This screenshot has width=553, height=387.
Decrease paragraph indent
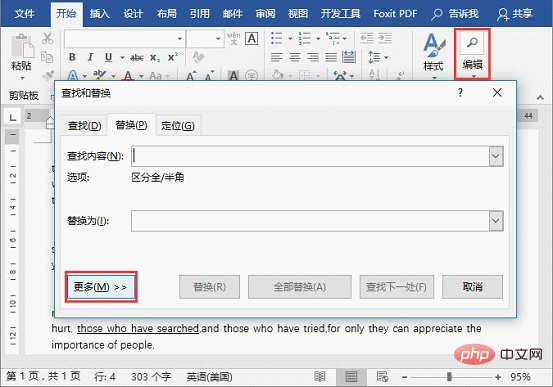click(367, 38)
